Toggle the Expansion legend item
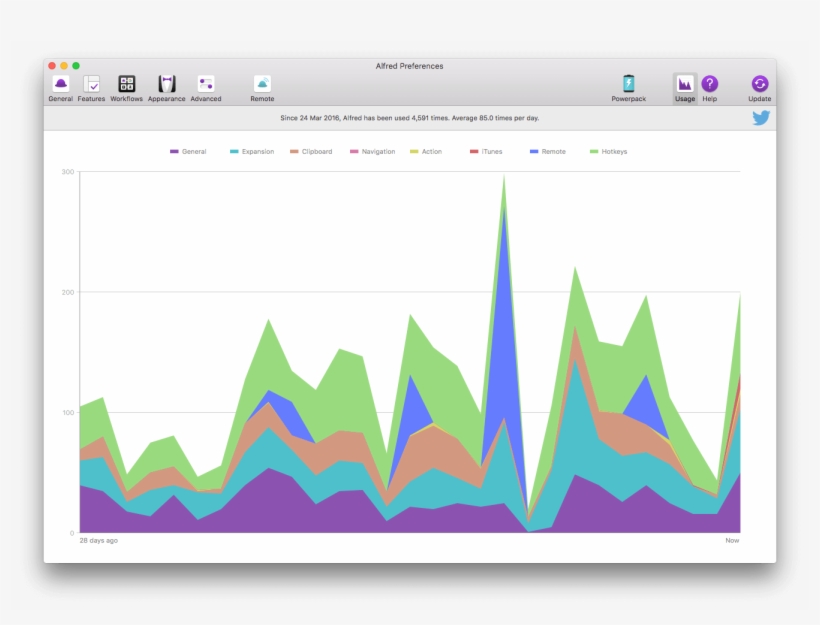The image size is (820, 625). coord(251,152)
